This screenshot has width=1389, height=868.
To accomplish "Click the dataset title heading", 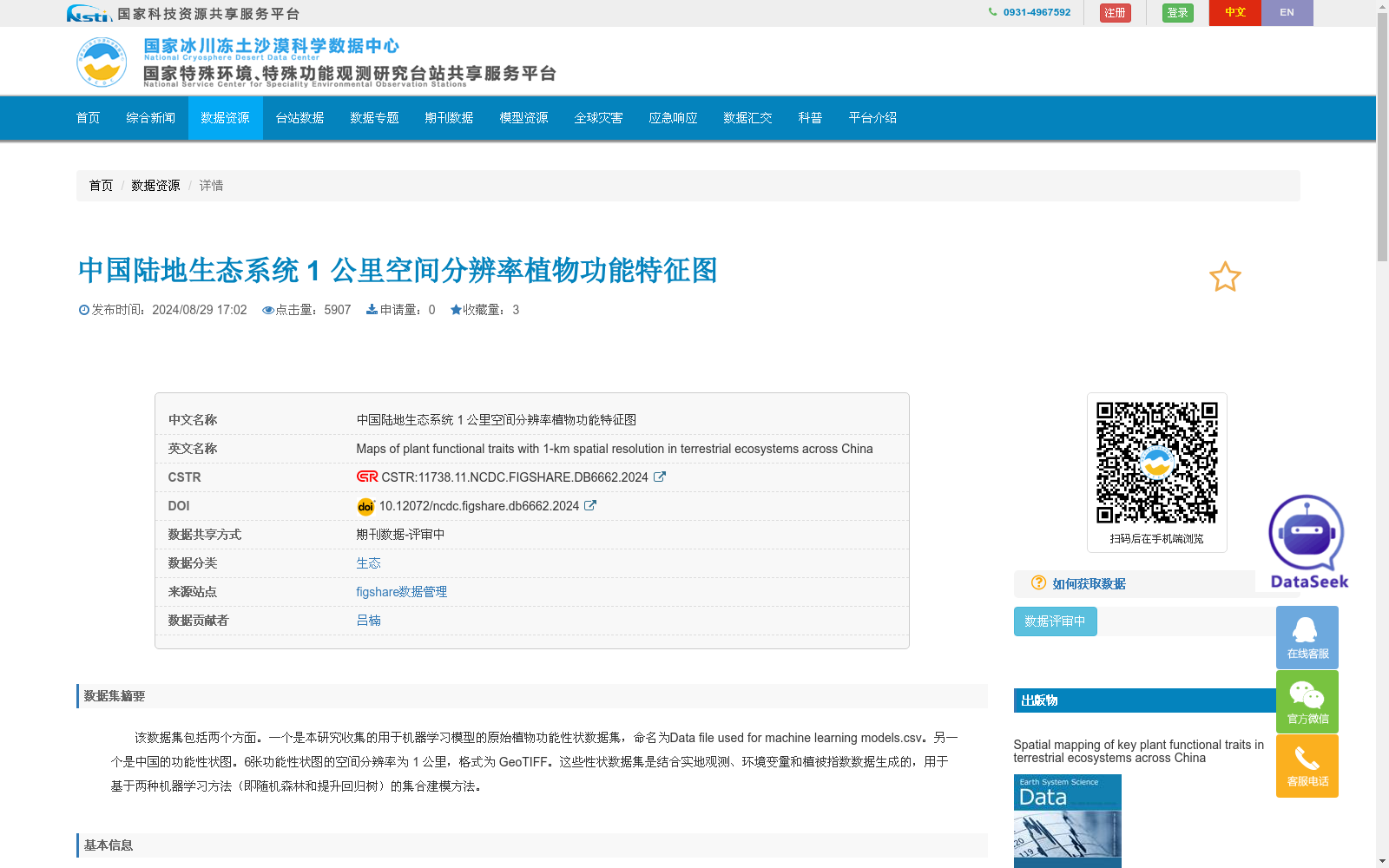I will [x=398, y=270].
